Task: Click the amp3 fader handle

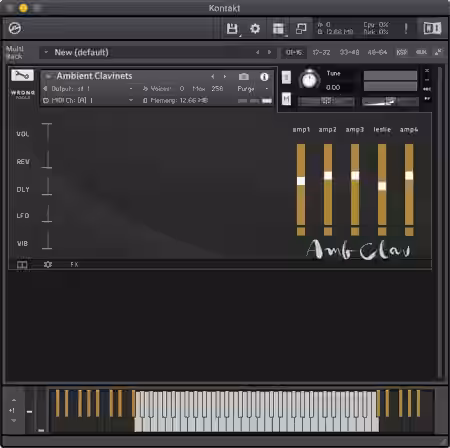Action: pyautogui.click(x=355, y=175)
